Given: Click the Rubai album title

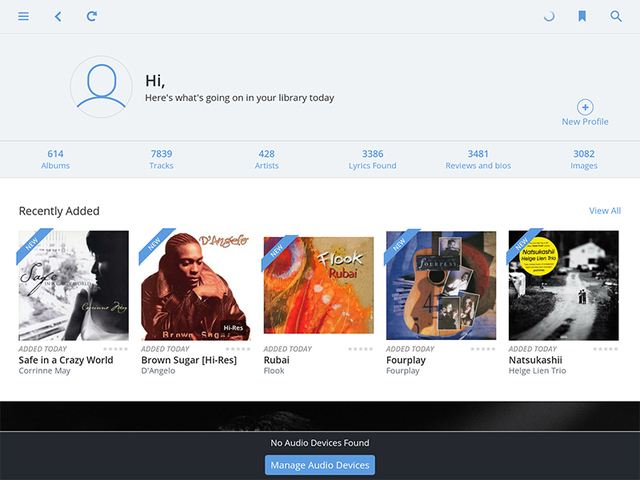Looking at the screenshot, I should coord(276,360).
